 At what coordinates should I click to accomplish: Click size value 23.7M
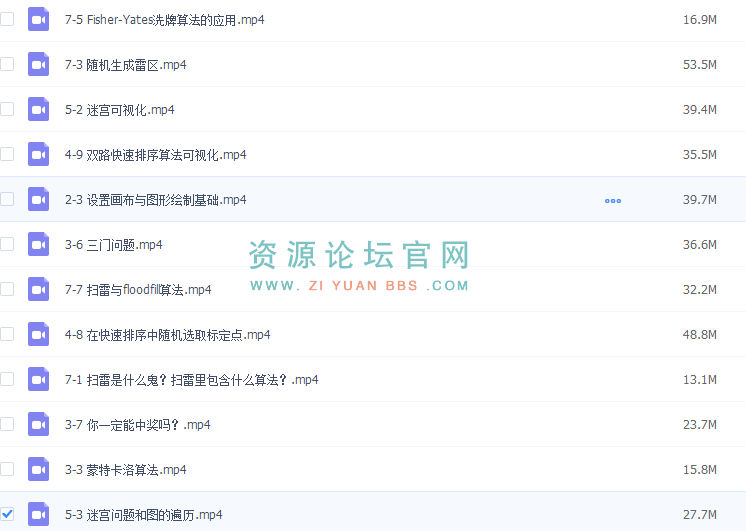(x=700, y=425)
